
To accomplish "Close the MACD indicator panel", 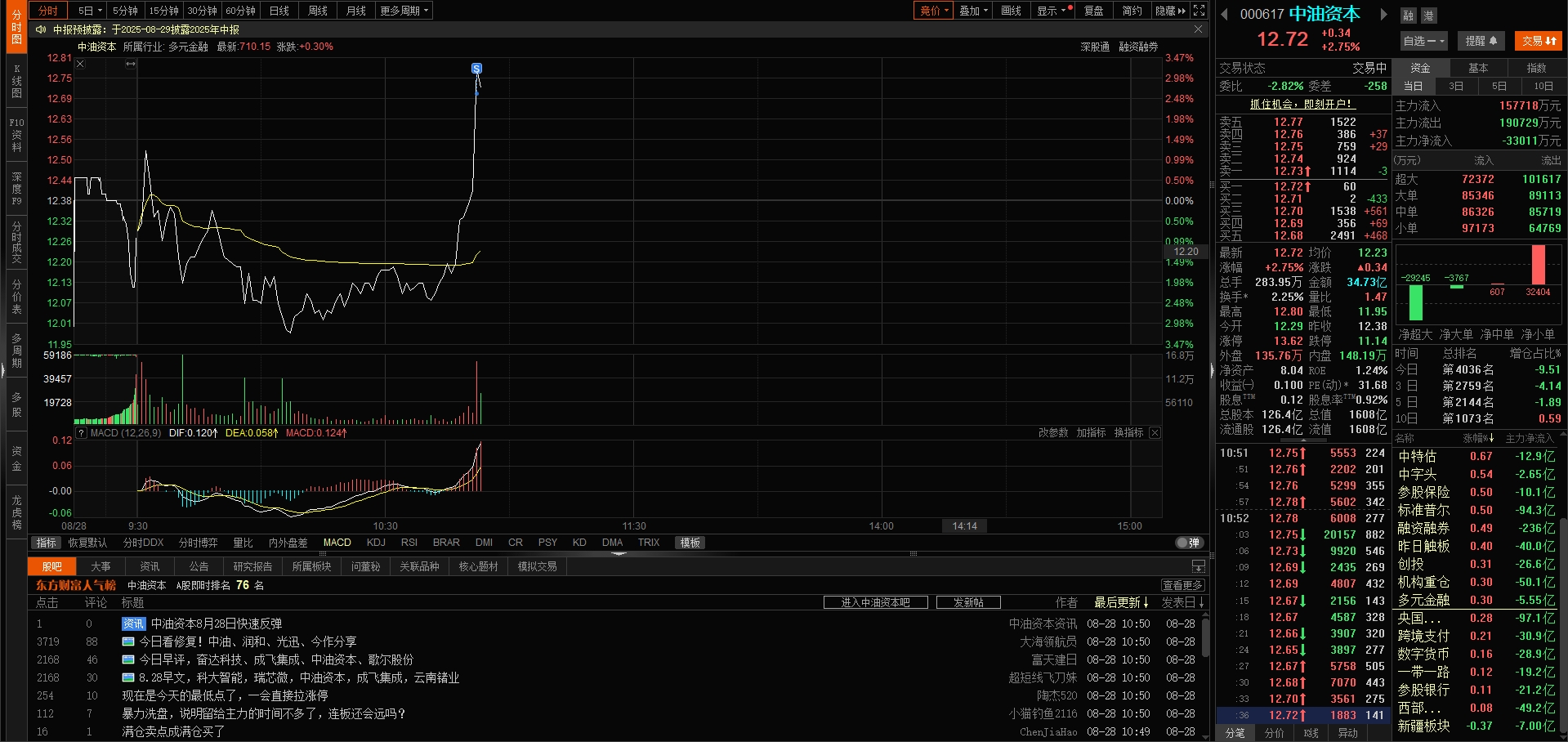I will (x=1155, y=433).
